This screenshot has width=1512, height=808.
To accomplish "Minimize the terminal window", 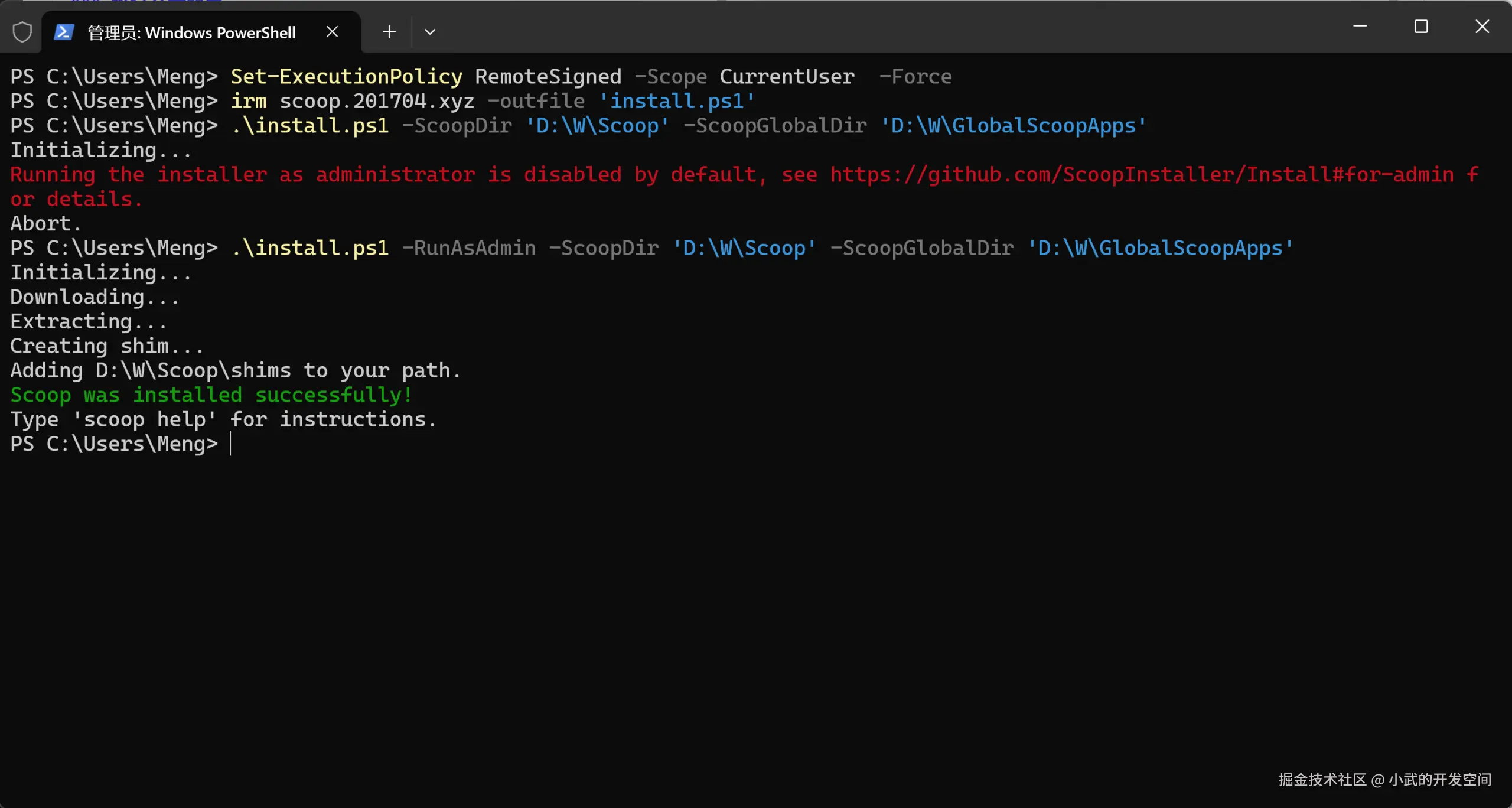I will pos(1360,27).
